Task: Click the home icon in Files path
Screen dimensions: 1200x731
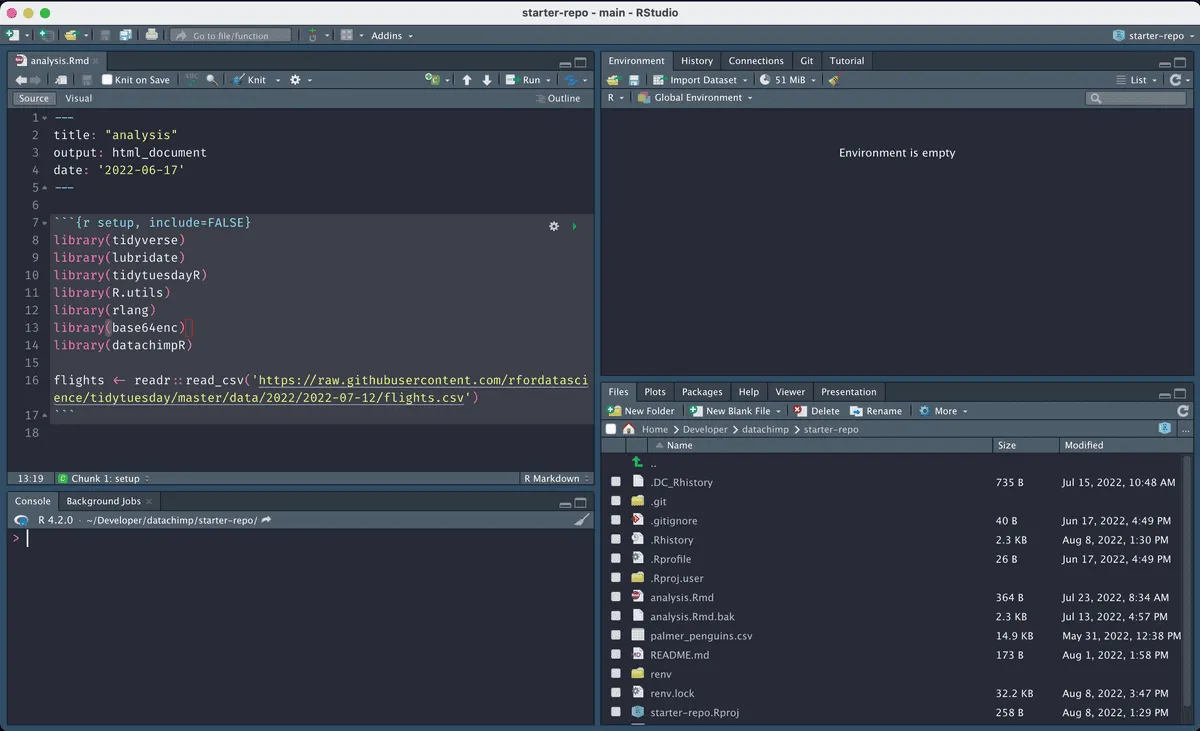Action: click(x=629, y=429)
